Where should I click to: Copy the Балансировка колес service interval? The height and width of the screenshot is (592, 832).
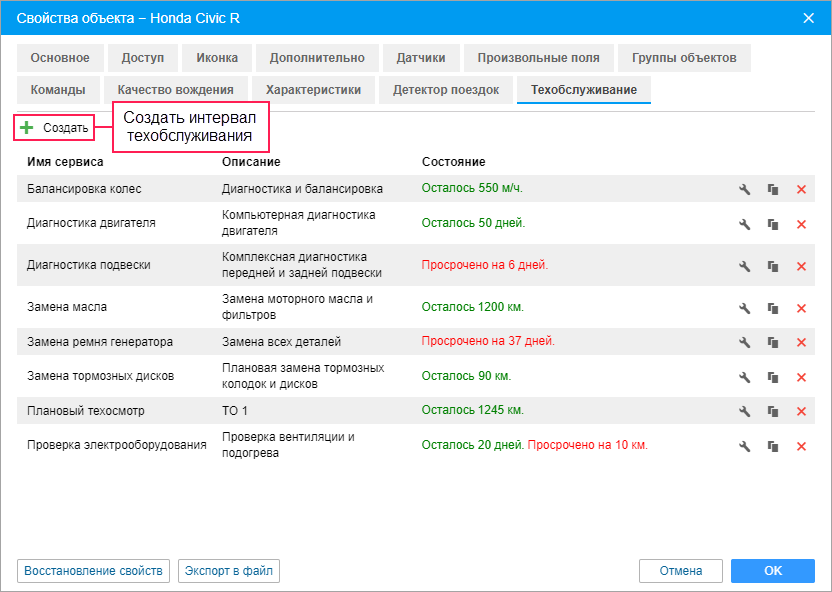772,189
